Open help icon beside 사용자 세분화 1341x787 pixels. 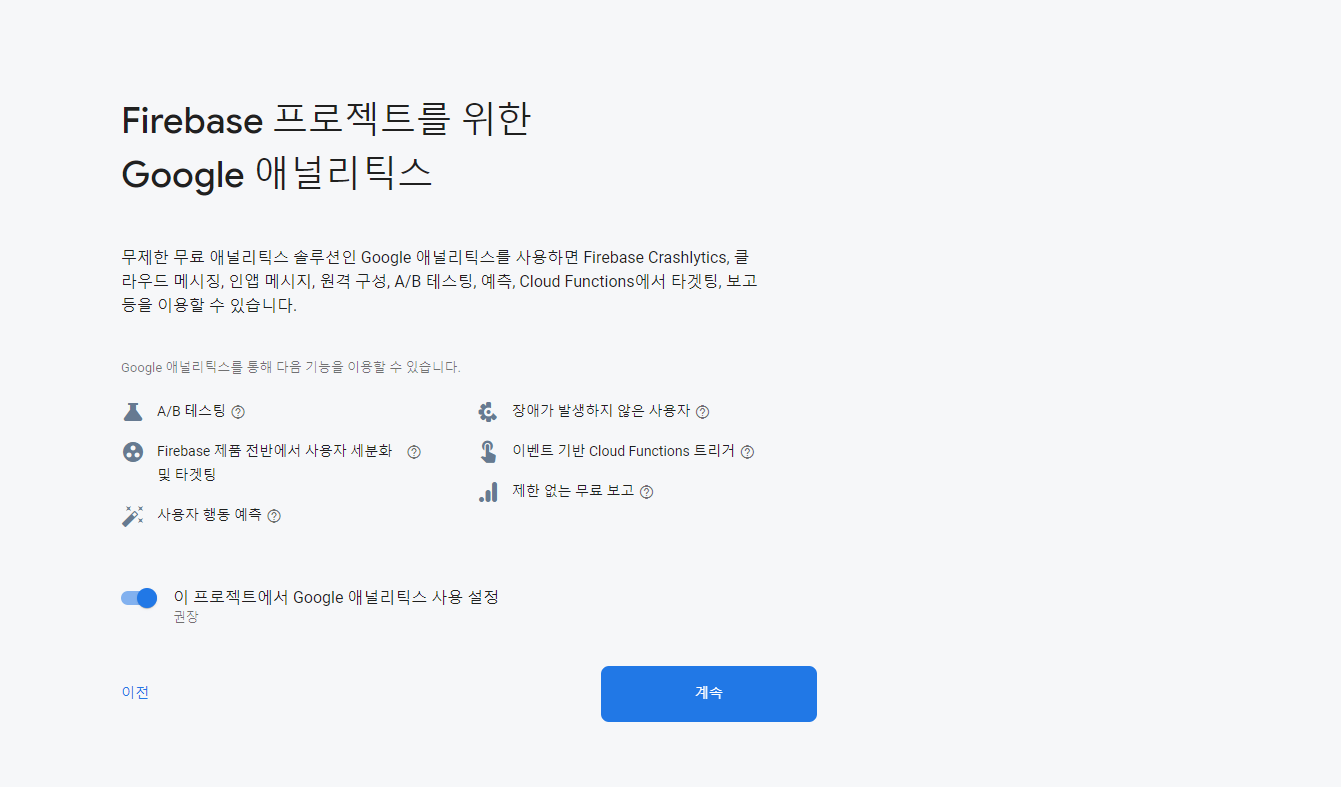[414, 452]
